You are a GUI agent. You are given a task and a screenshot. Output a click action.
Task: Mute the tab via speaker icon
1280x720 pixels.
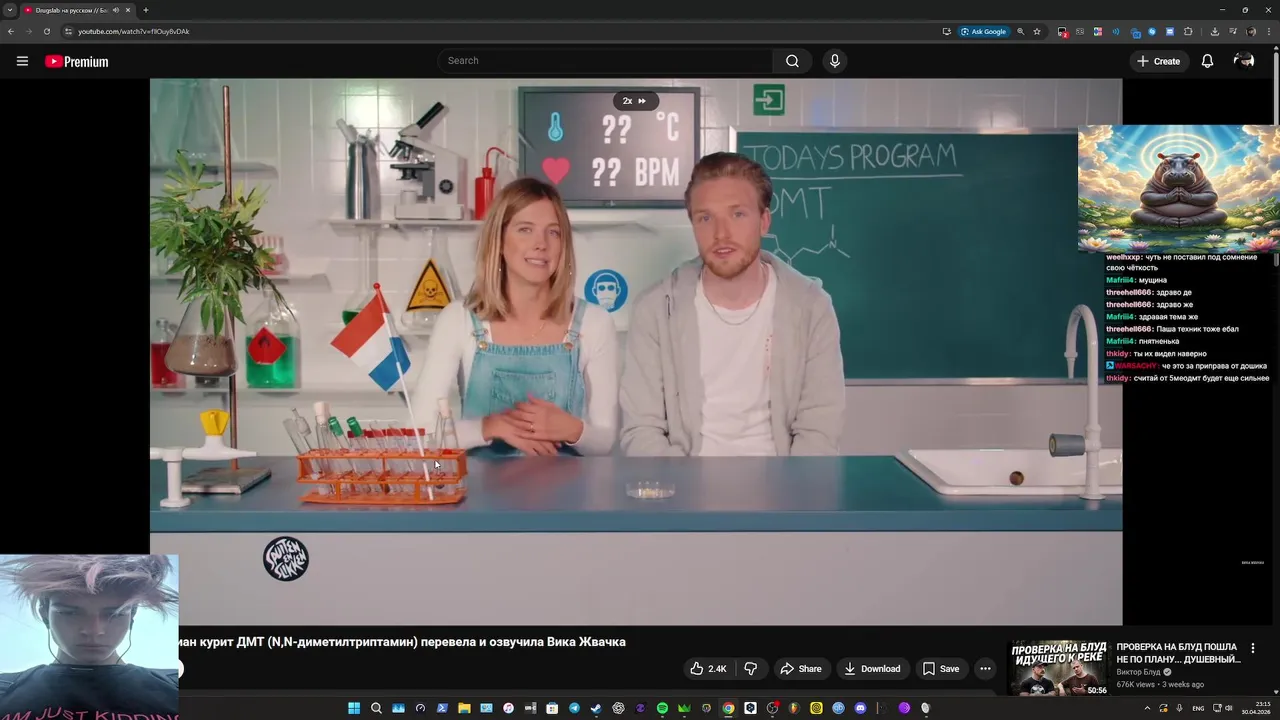116,10
